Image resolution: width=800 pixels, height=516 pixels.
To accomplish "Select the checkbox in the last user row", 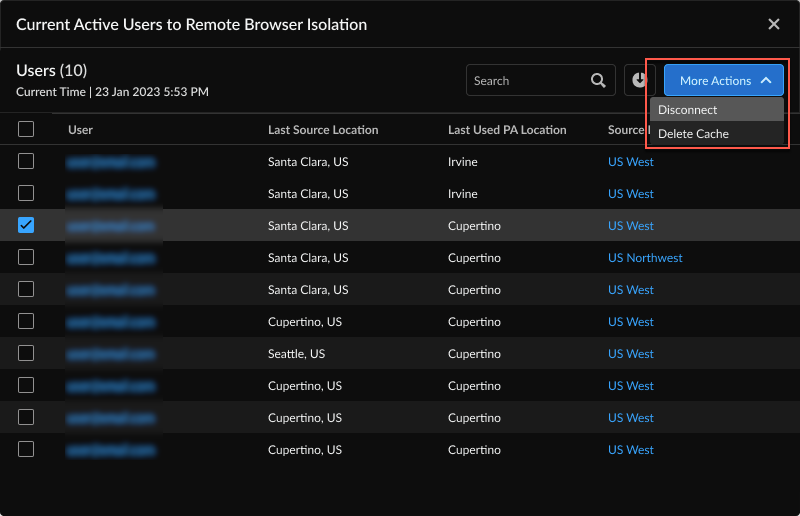I will (26, 449).
